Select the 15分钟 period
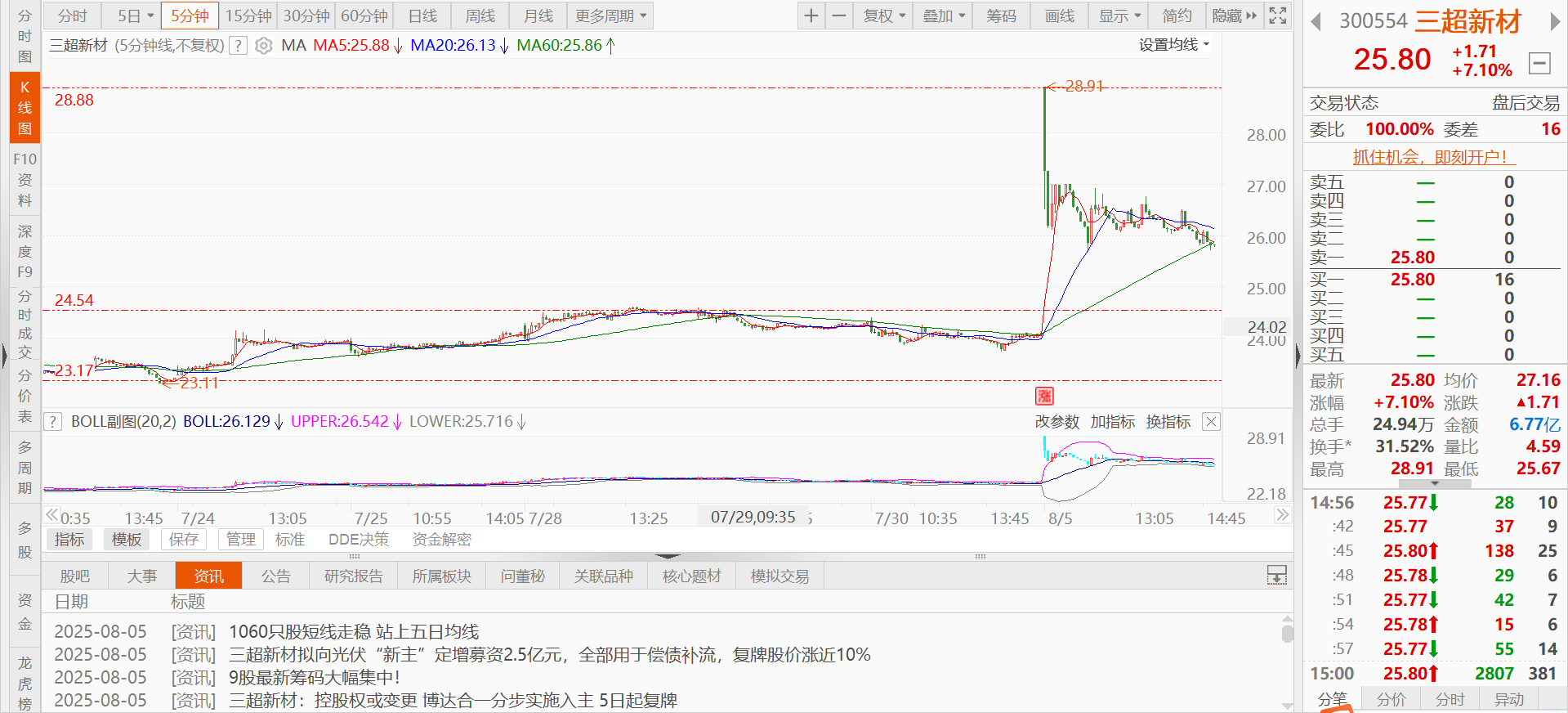1568x713 pixels. click(x=248, y=16)
